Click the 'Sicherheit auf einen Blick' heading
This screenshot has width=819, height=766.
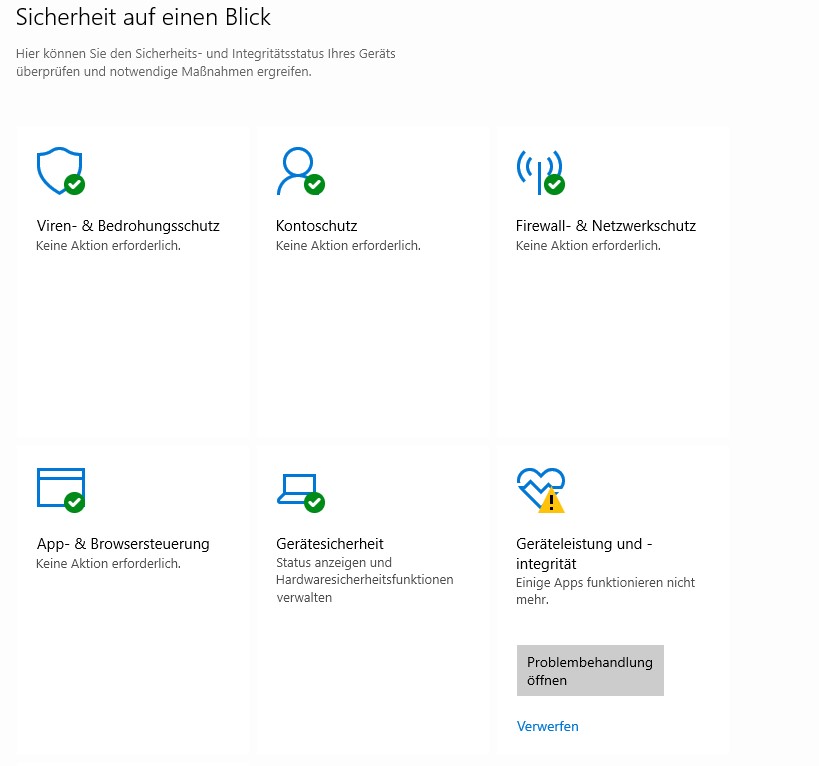(x=143, y=17)
